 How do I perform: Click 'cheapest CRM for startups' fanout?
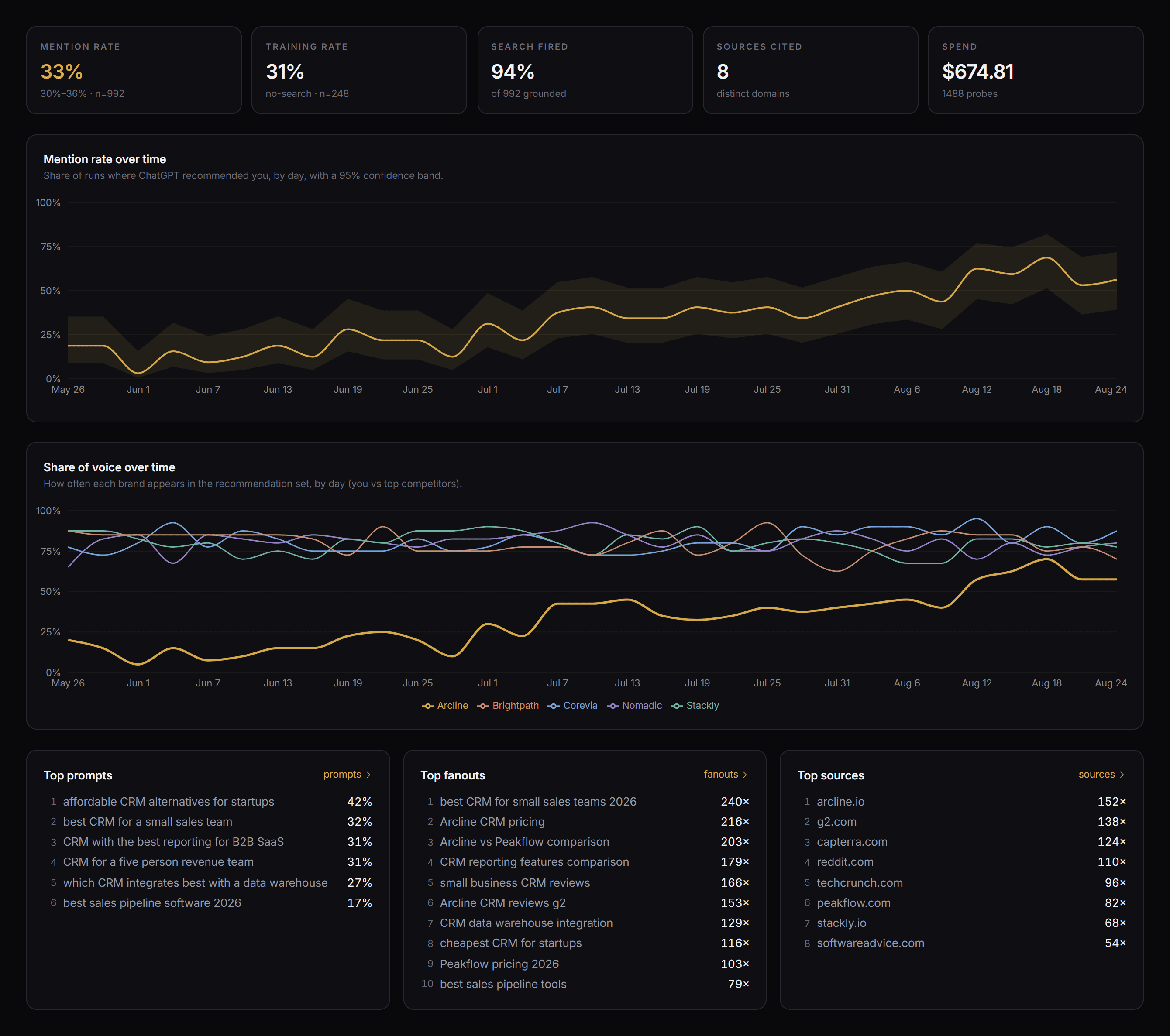(x=511, y=943)
